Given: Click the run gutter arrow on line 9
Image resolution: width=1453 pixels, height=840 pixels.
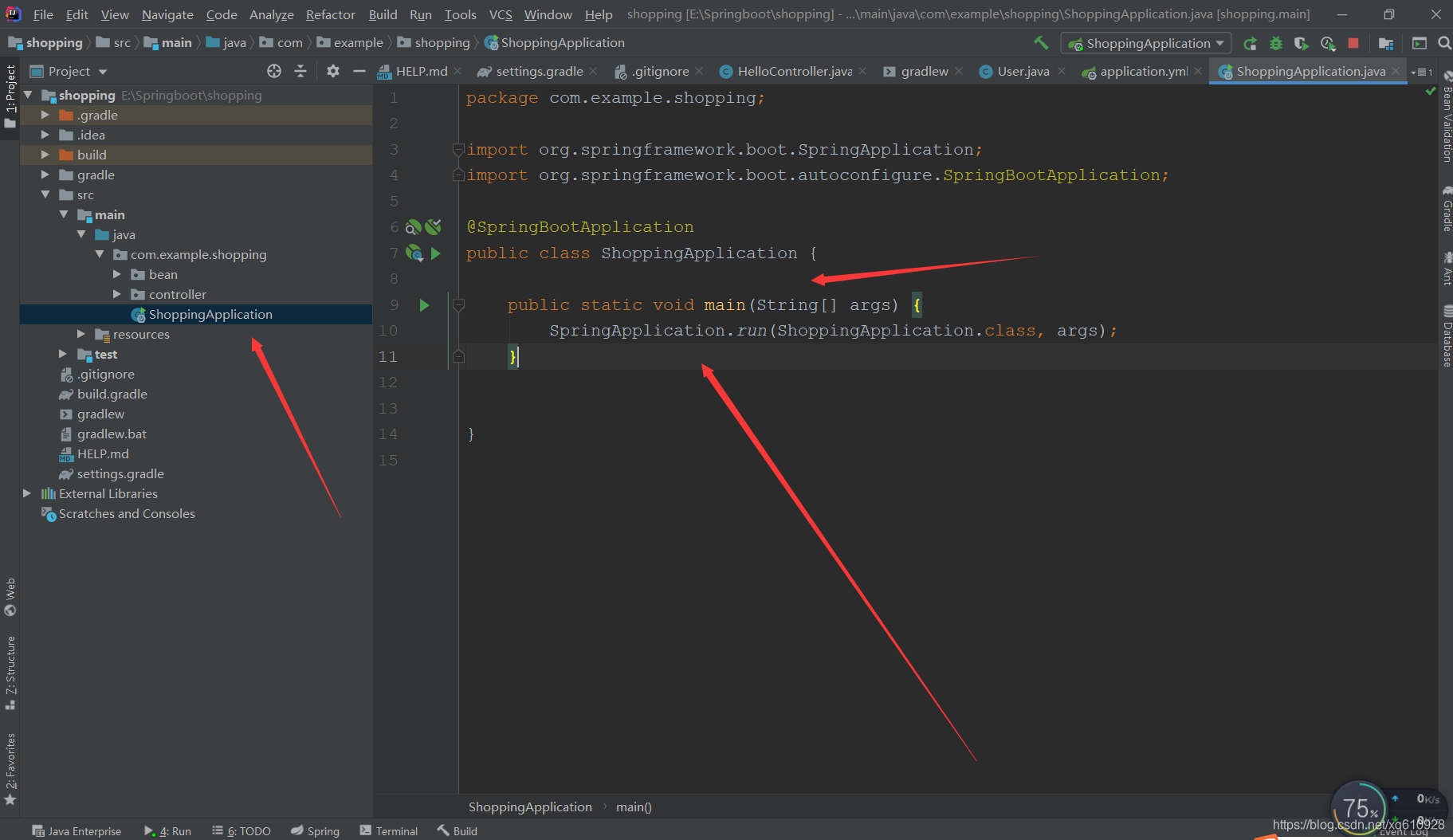Looking at the screenshot, I should (x=424, y=304).
